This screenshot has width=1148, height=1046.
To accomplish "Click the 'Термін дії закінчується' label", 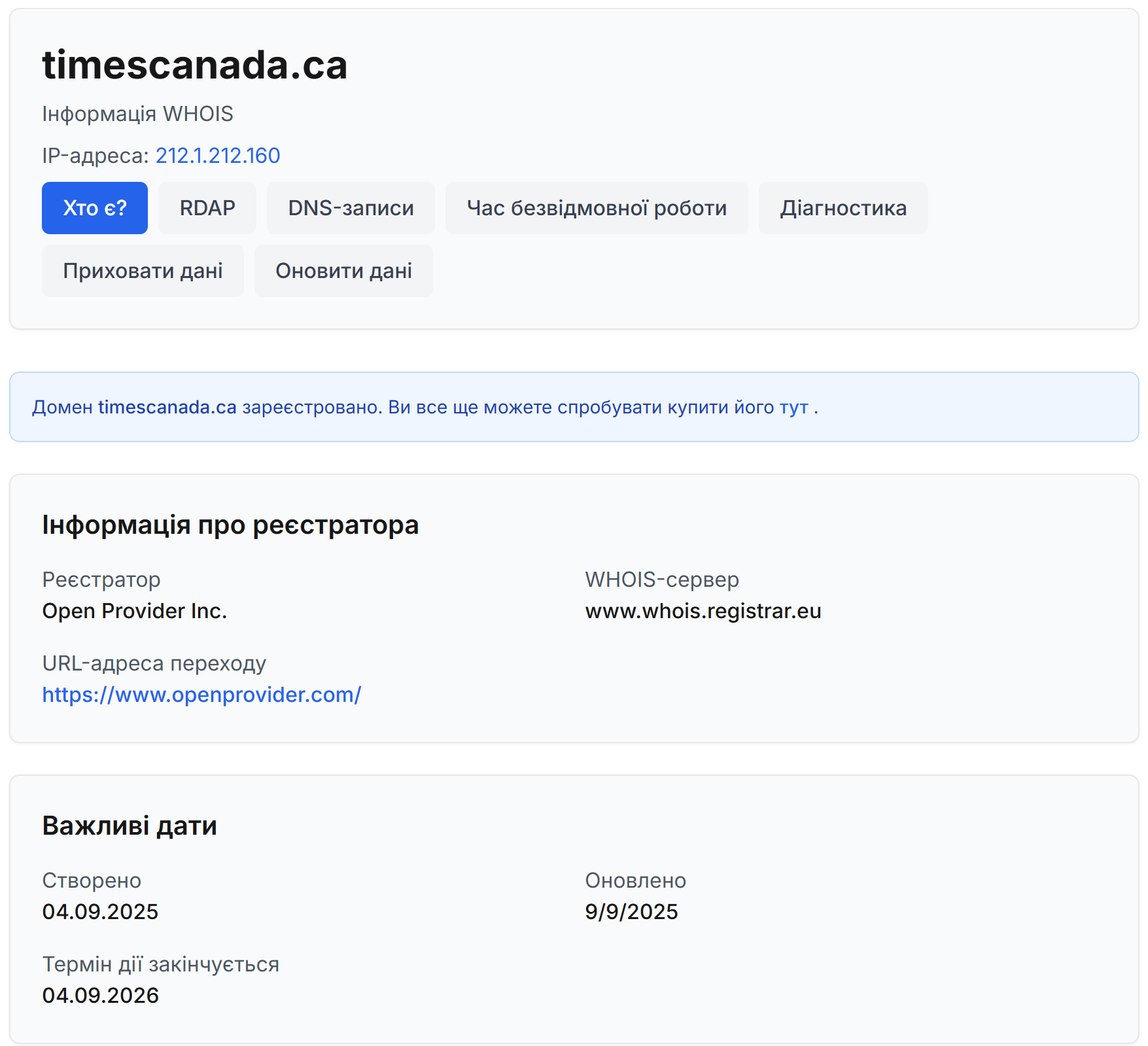I will pos(161,964).
